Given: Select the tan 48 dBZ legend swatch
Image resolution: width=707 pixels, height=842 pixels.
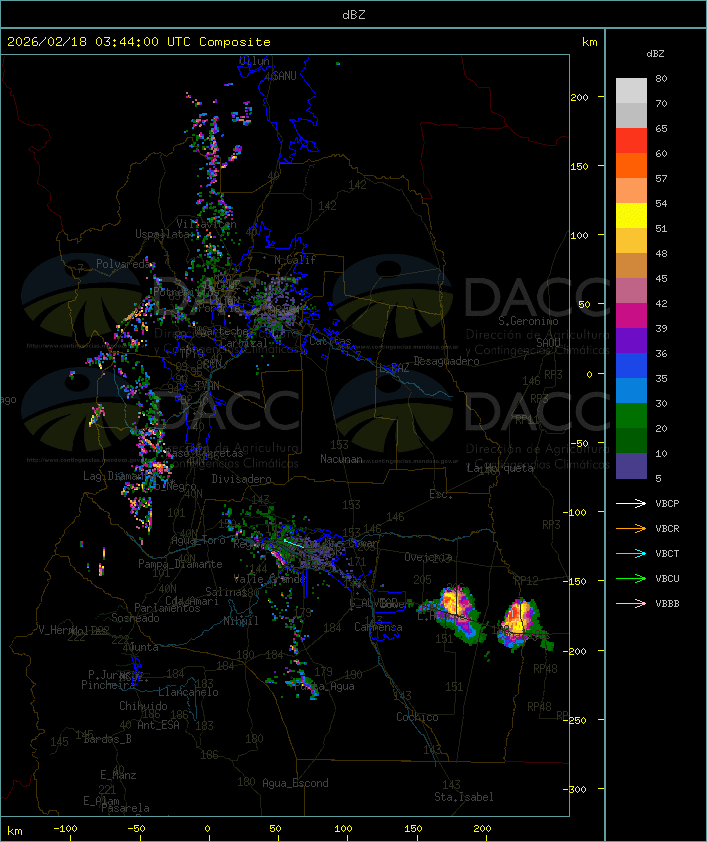Looking at the screenshot, I should (631, 265).
